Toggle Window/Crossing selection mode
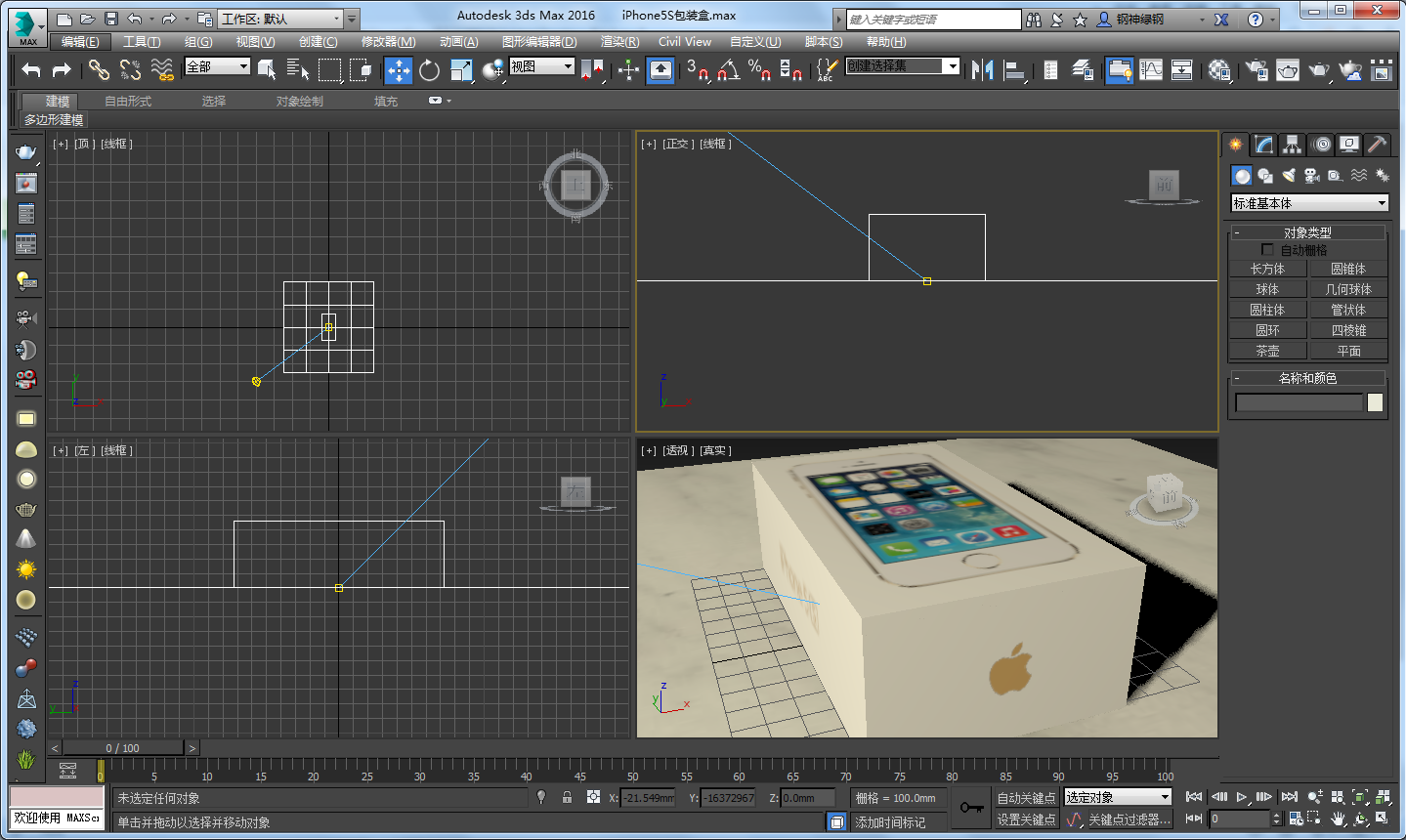 pyautogui.click(x=362, y=69)
